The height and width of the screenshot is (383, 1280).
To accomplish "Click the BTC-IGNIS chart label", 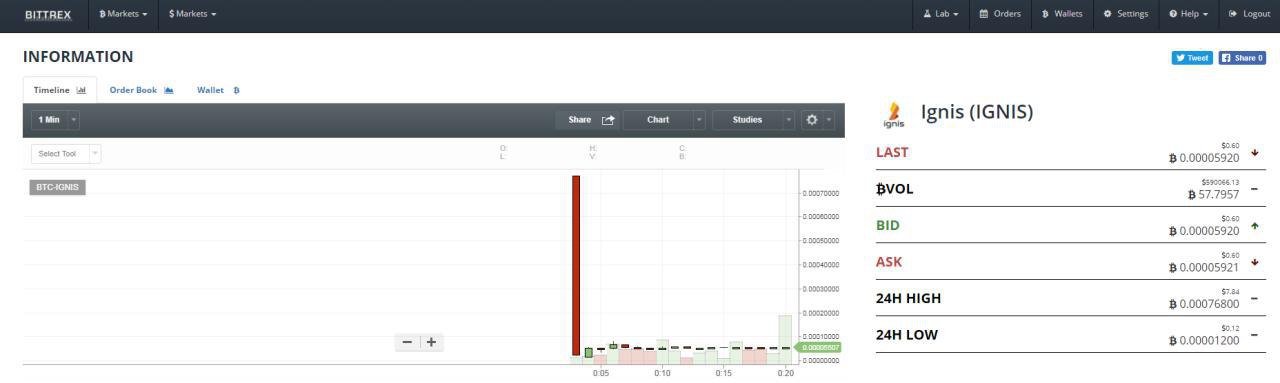I will [x=58, y=187].
